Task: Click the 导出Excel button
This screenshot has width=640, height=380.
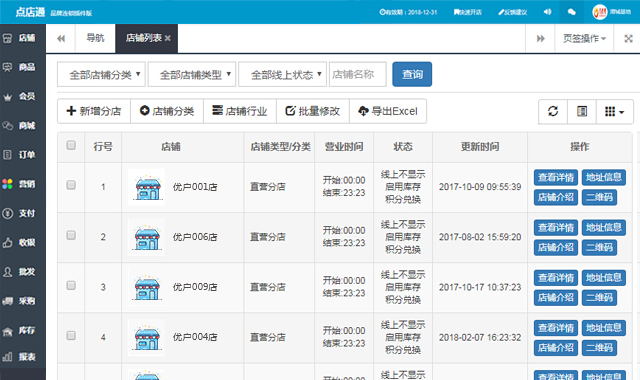Action: click(388, 111)
